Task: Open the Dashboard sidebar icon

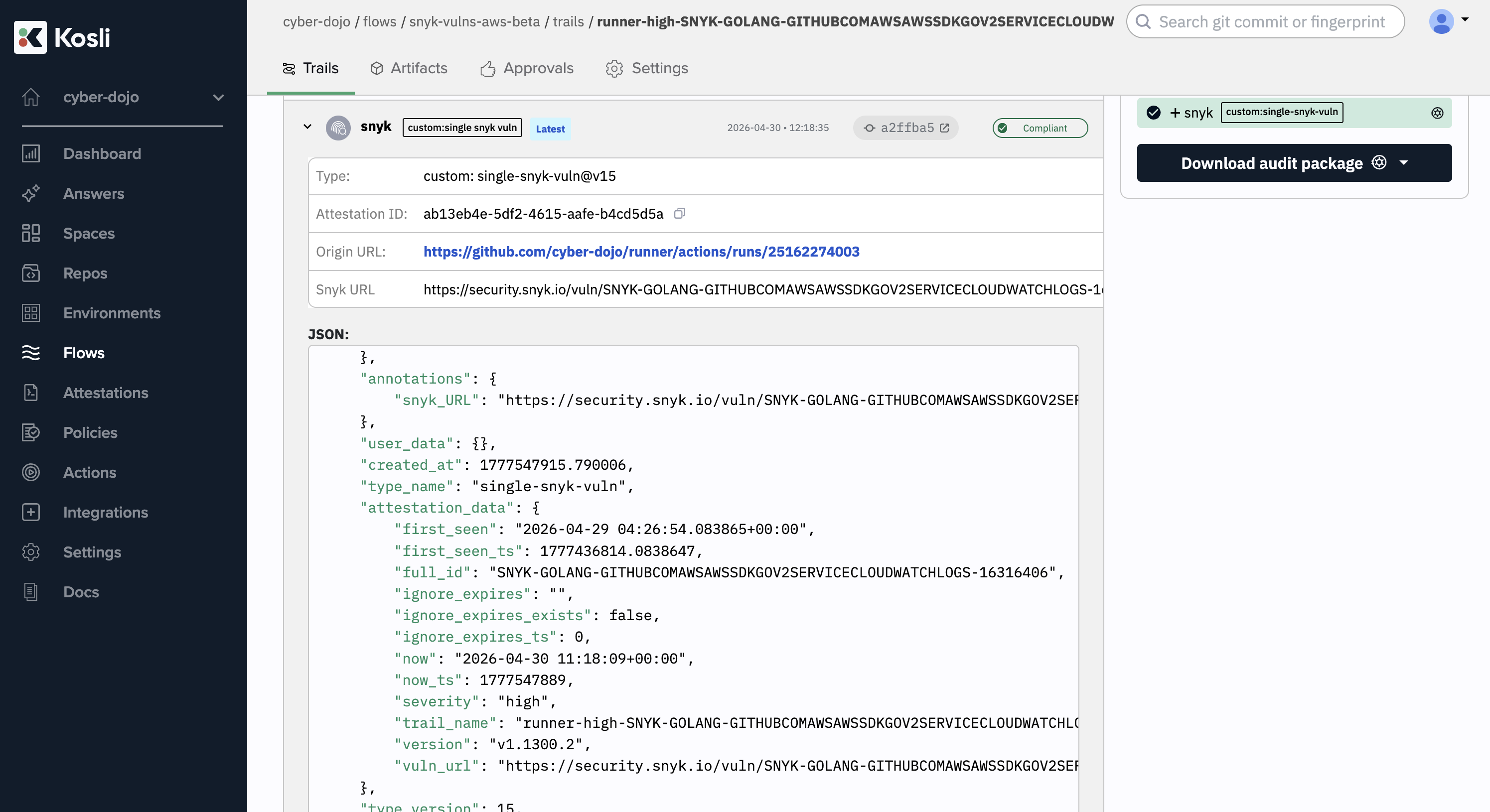Action: point(31,154)
